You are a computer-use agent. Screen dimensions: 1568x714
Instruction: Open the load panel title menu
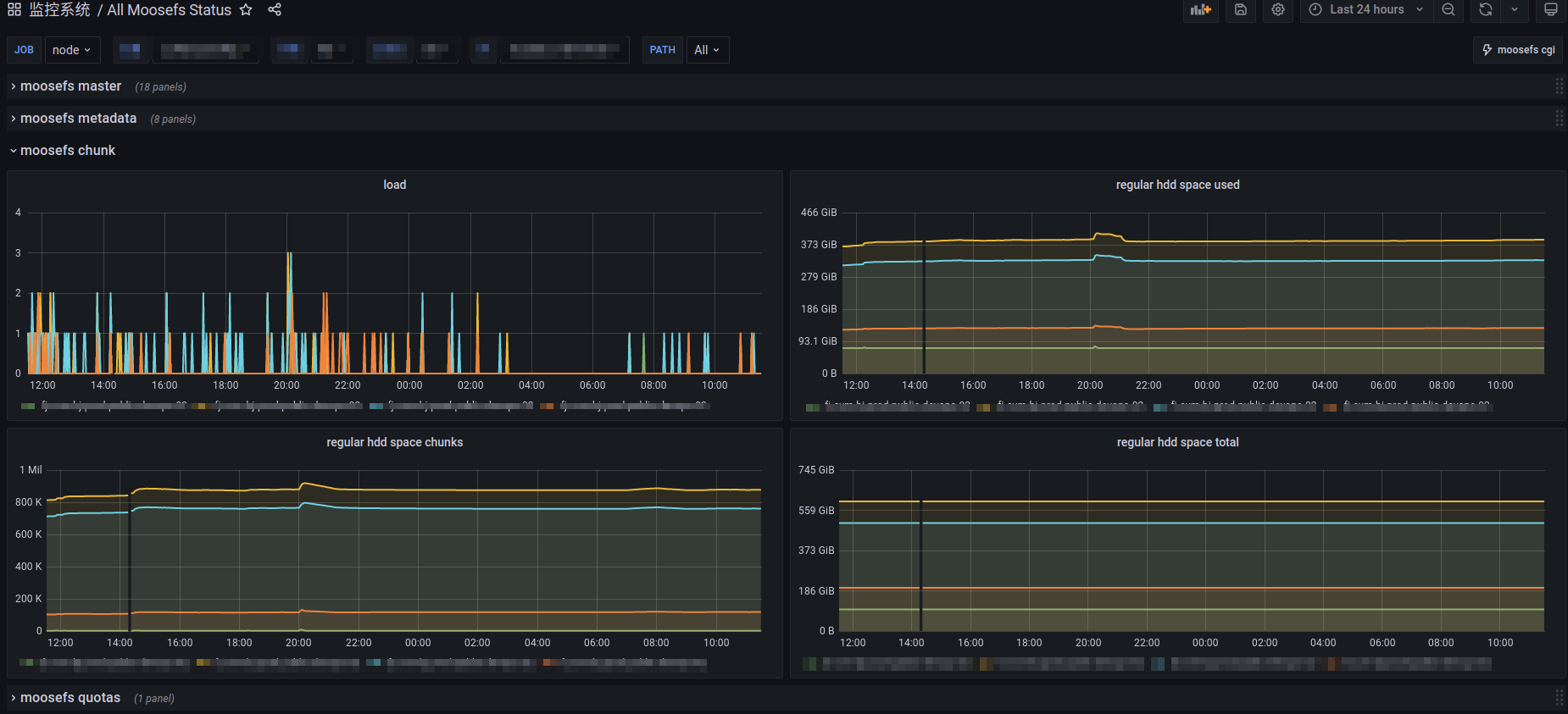point(394,185)
